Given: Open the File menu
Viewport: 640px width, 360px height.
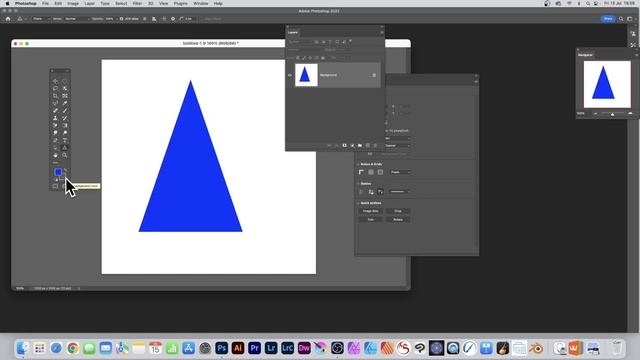Looking at the screenshot, I should [45, 3].
